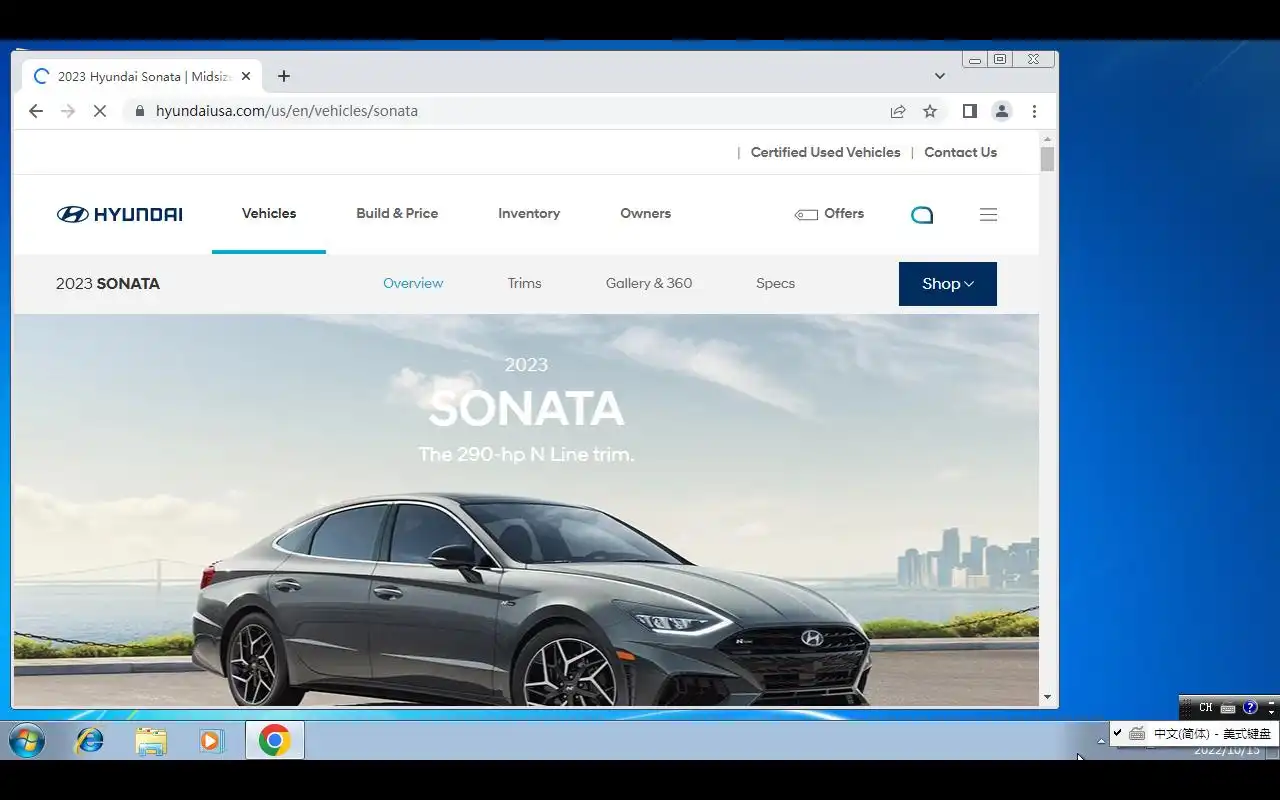Click the CH language bar indicator
The height and width of the screenshot is (800, 1280).
1206,707
